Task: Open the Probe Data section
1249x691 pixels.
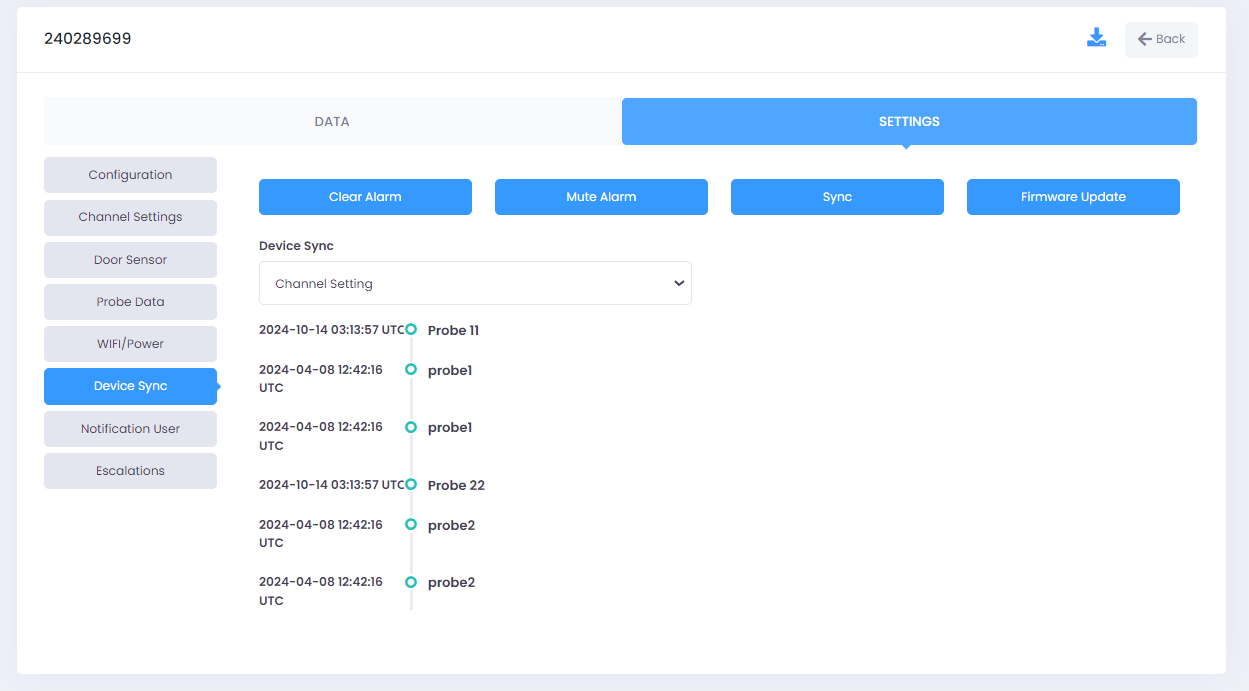Action: [x=130, y=302]
